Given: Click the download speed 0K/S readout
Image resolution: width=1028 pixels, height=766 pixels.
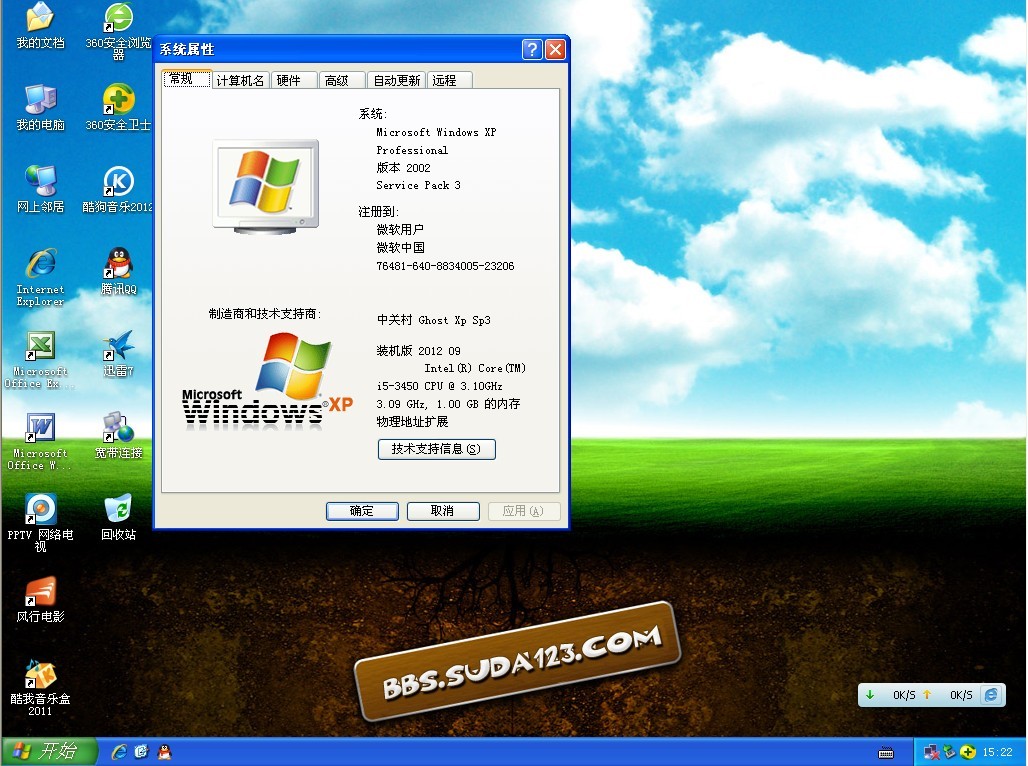Looking at the screenshot, I should coord(904,695).
